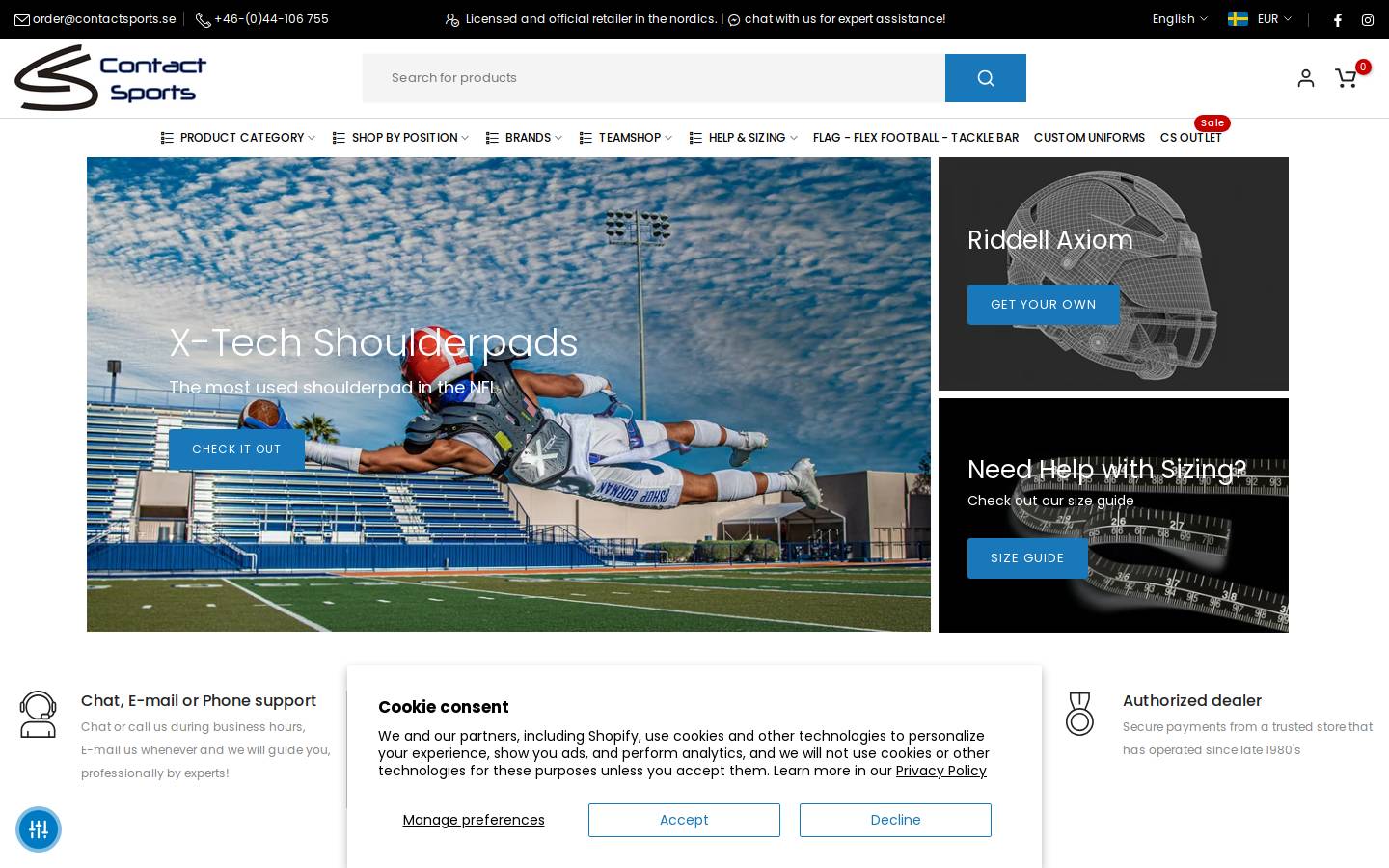Click the Need Help with Sizing heading

[1106, 470]
